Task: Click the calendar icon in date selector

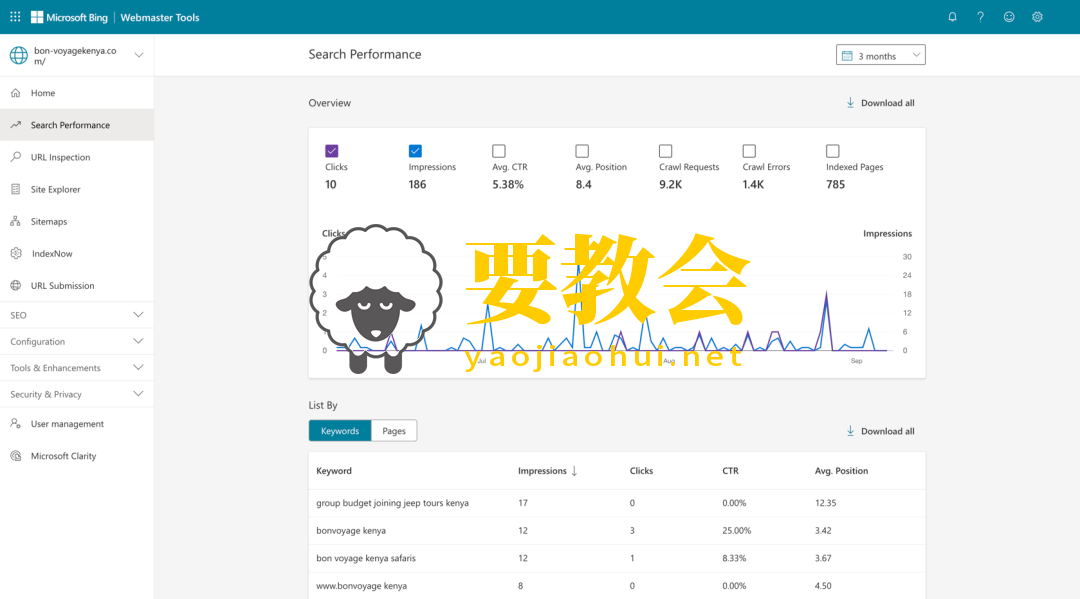Action: [x=847, y=56]
